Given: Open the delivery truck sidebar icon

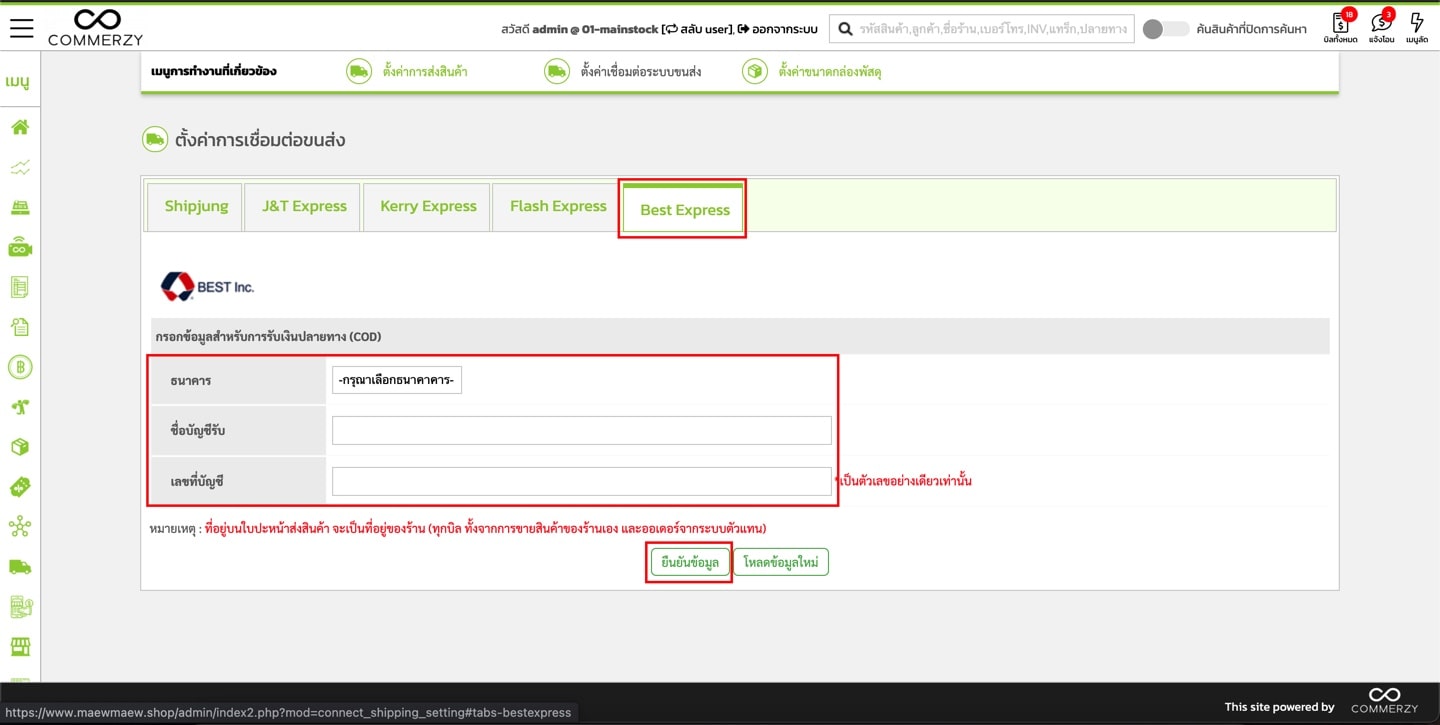Looking at the screenshot, I should (x=20, y=567).
